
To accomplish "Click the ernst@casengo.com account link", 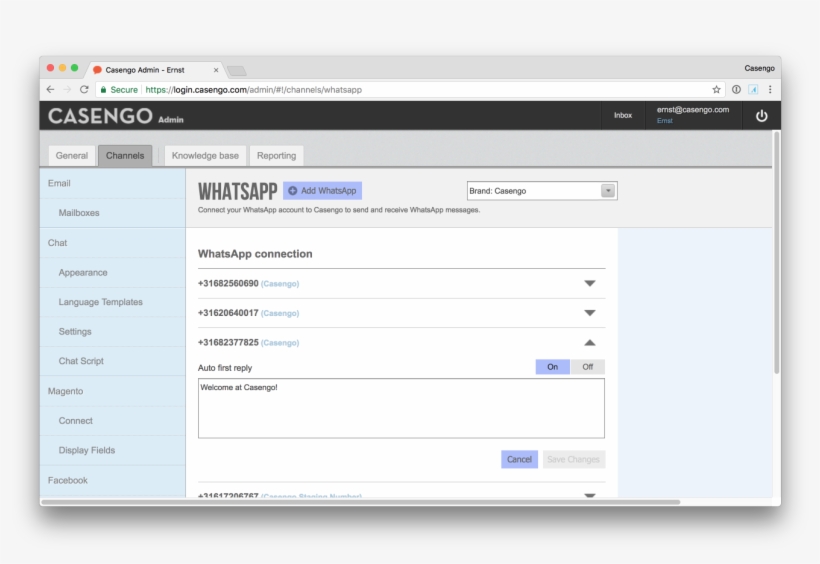I will 692,110.
